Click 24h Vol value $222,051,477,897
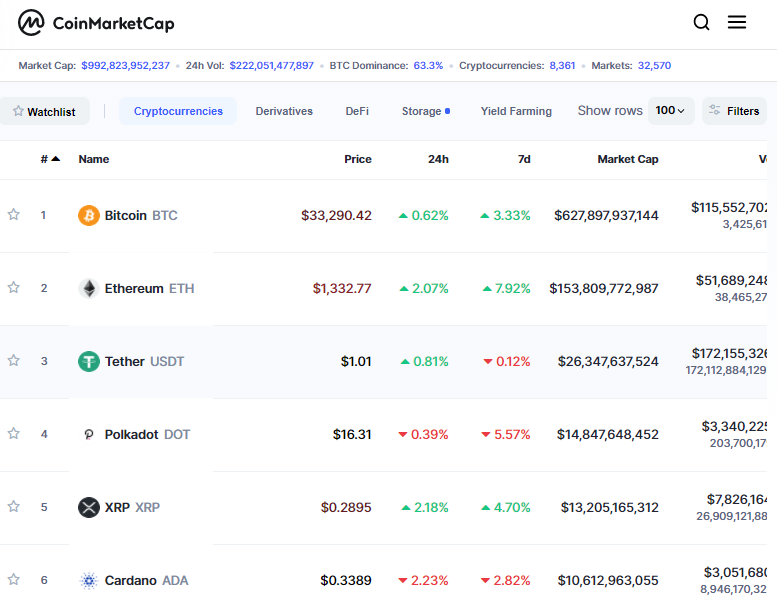The width and height of the screenshot is (777, 613). 272,65
